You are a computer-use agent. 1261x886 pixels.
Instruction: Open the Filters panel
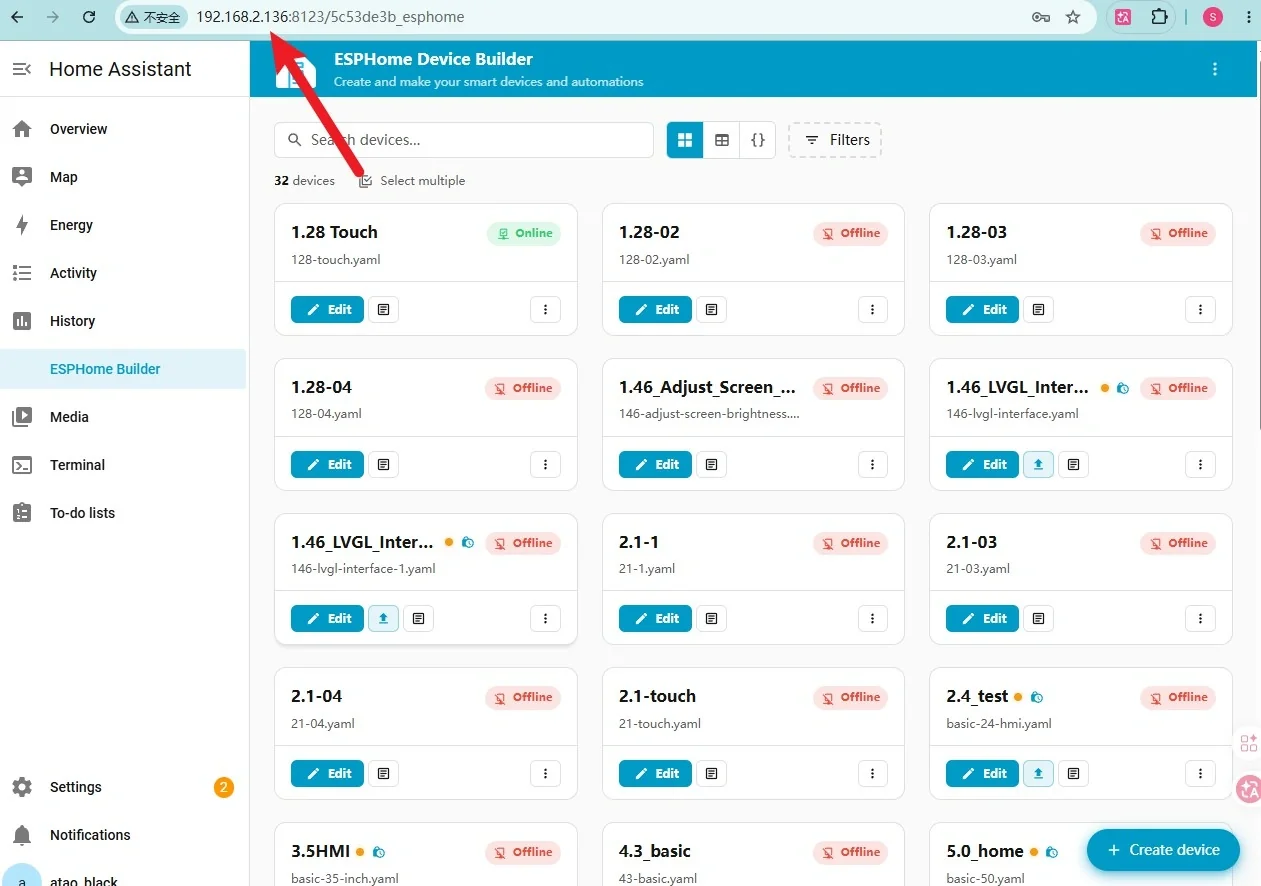pos(835,140)
